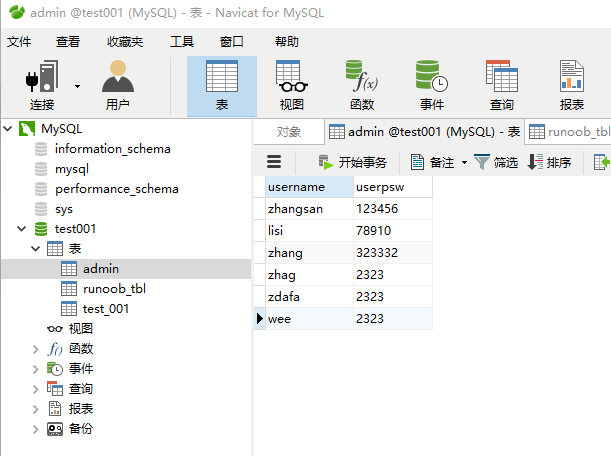Expand the 备份 node in the tree

(35, 429)
